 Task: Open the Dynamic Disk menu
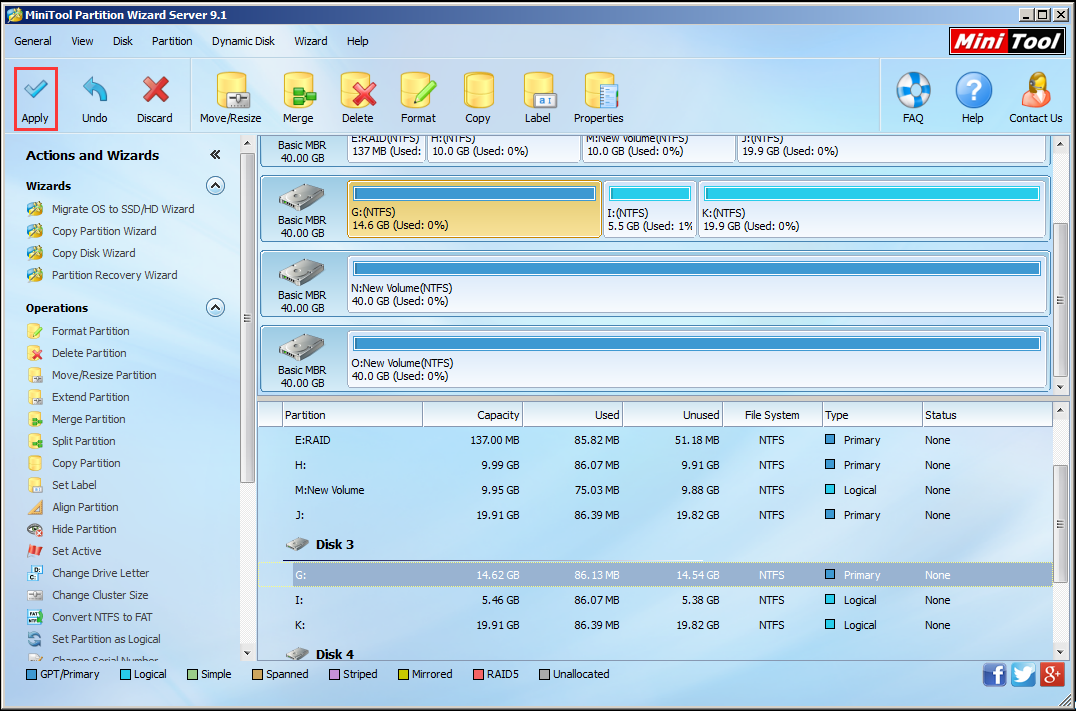[243, 41]
